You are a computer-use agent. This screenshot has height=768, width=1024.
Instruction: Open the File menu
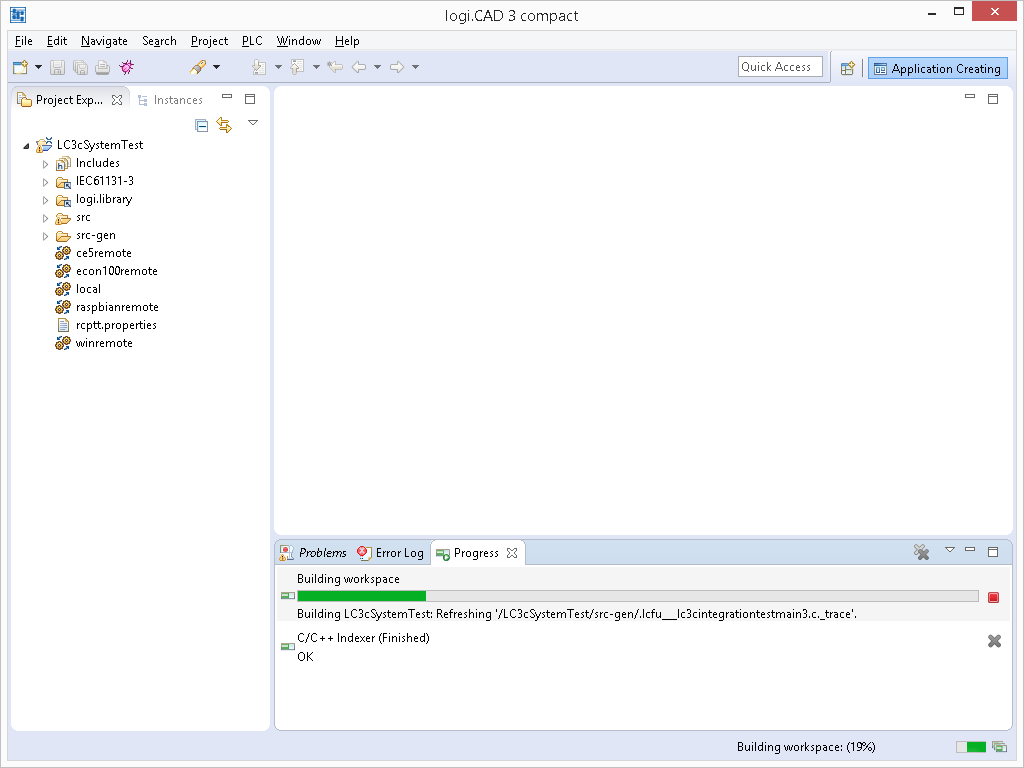24,40
